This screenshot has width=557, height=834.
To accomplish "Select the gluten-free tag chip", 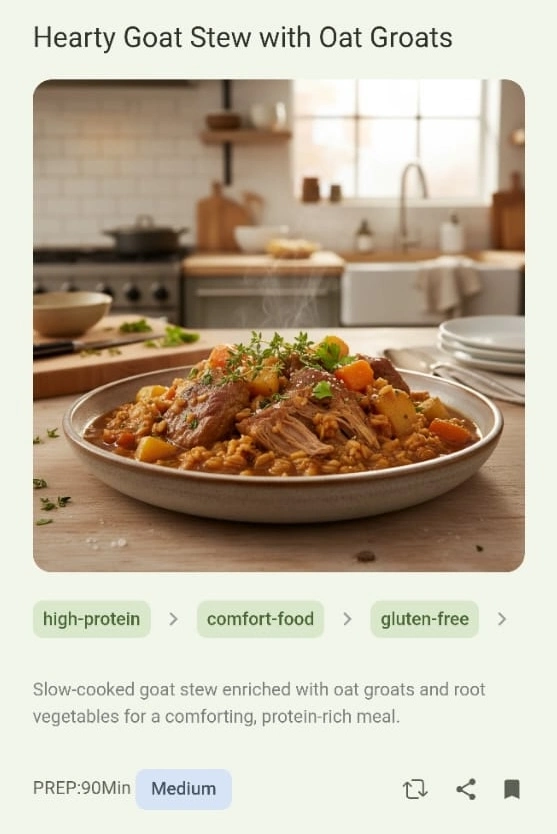I will click(x=425, y=619).
